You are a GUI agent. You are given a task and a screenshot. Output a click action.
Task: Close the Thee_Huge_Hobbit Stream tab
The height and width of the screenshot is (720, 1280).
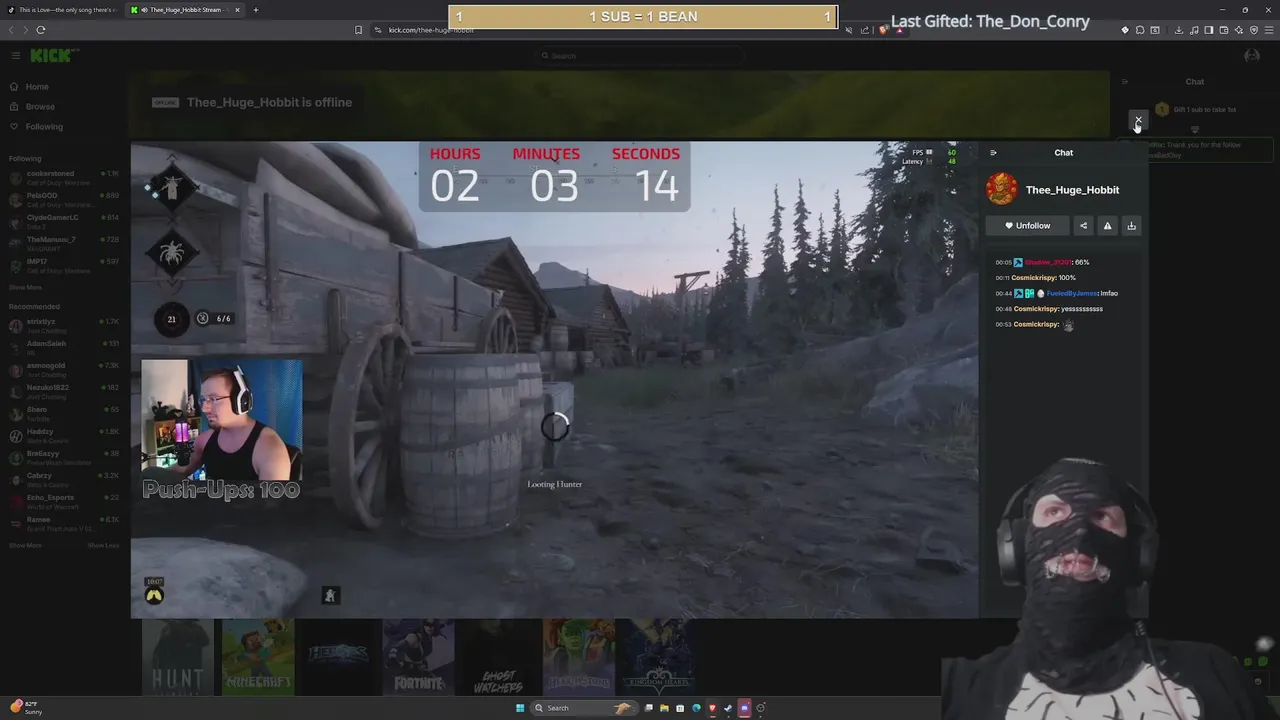point(238,10)
